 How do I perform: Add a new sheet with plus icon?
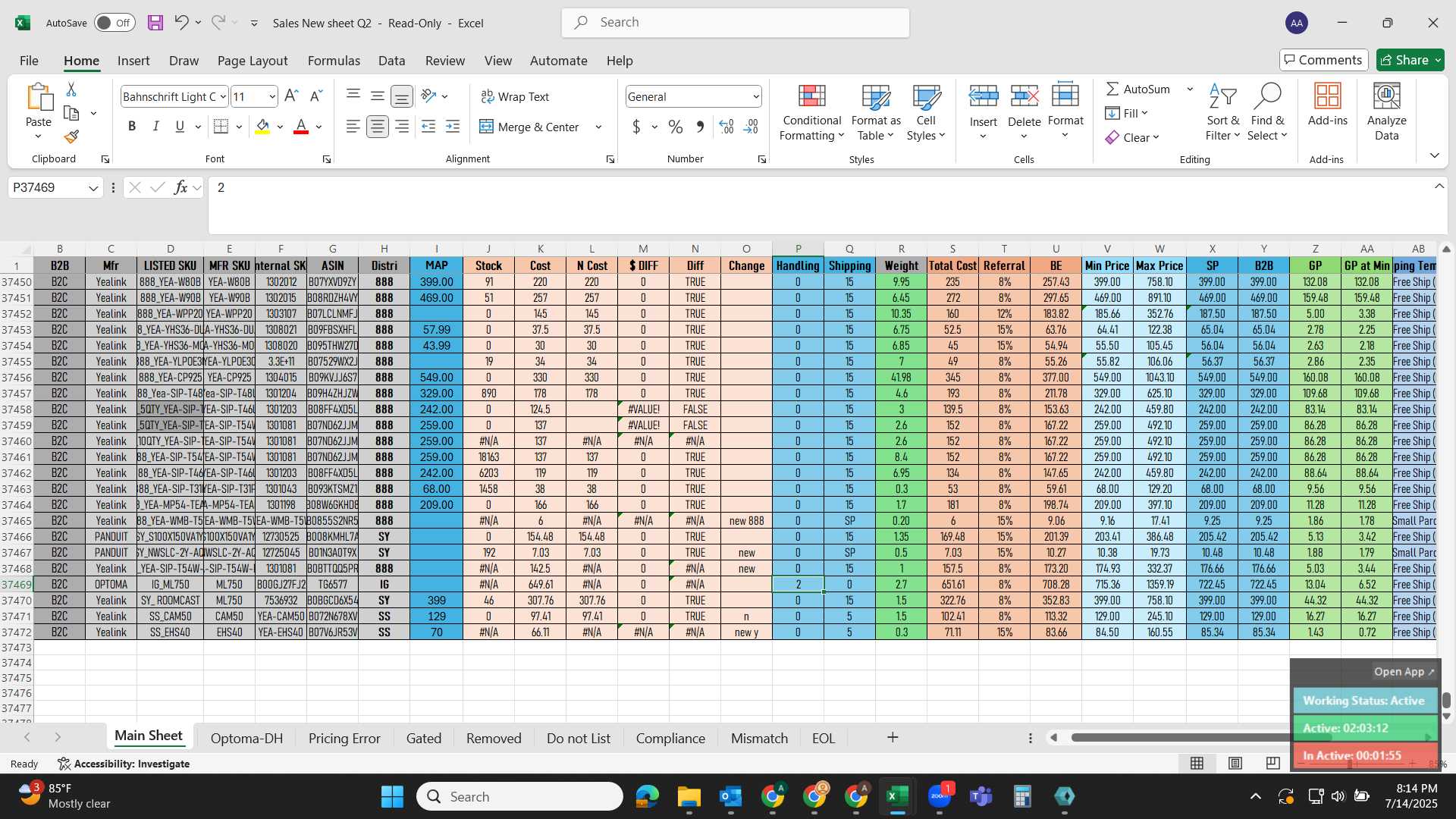pos(893,738)
